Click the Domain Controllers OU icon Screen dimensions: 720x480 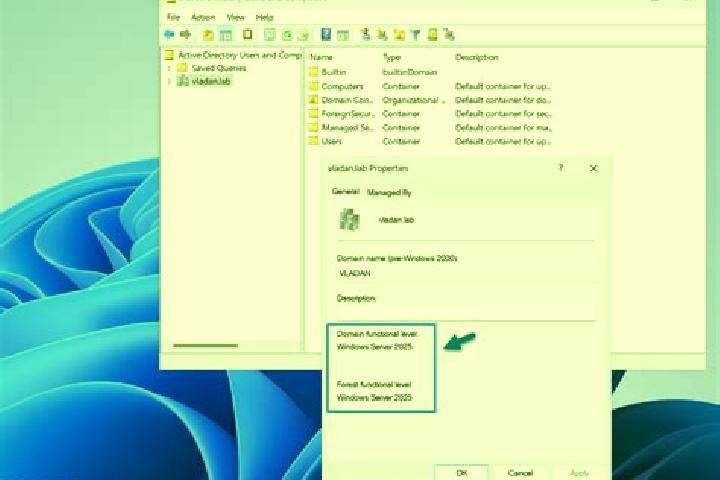click(x=314, y=100)
